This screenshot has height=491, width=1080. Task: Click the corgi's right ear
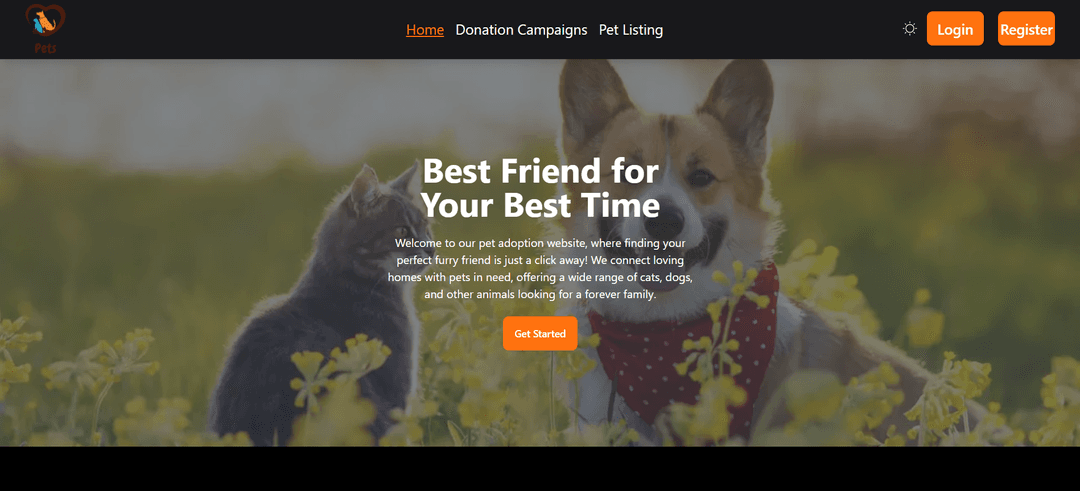click(x=738, y=103)
